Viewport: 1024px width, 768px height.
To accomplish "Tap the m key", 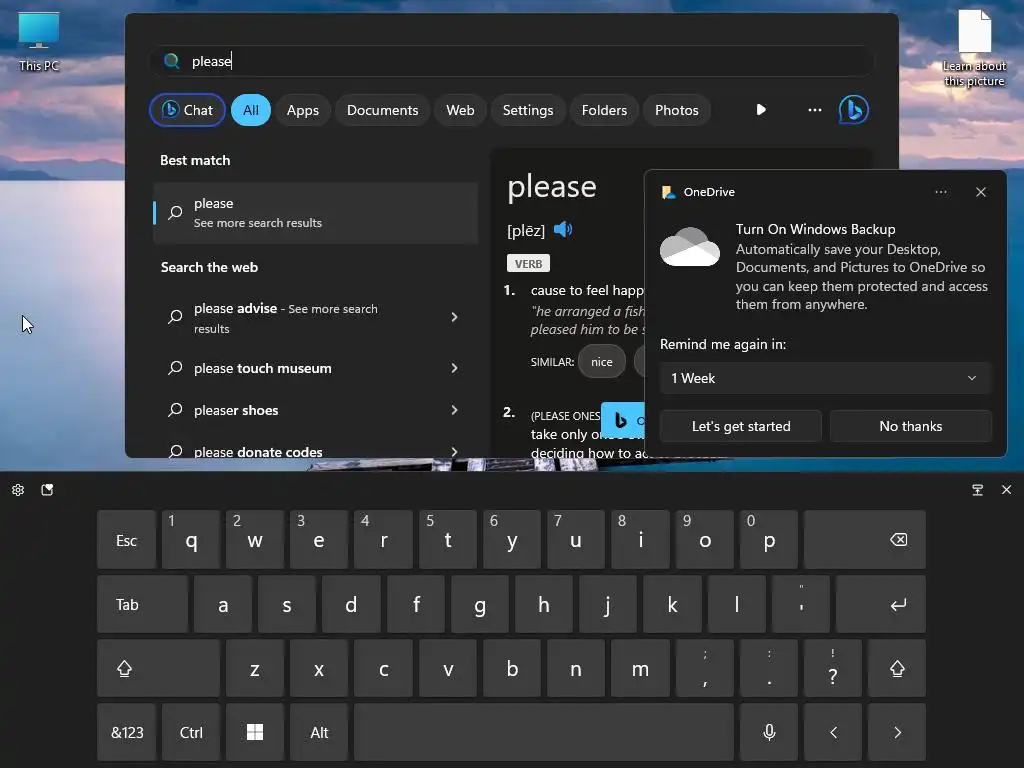I will [640, 669].
